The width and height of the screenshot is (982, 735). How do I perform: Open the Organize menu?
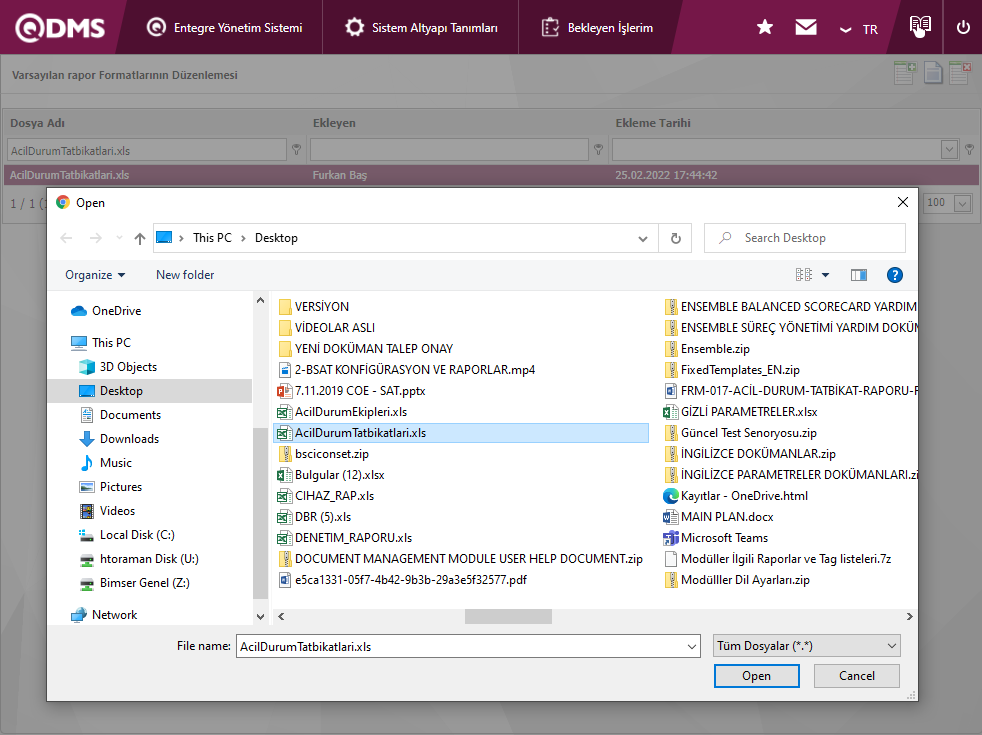coord(95,275)
